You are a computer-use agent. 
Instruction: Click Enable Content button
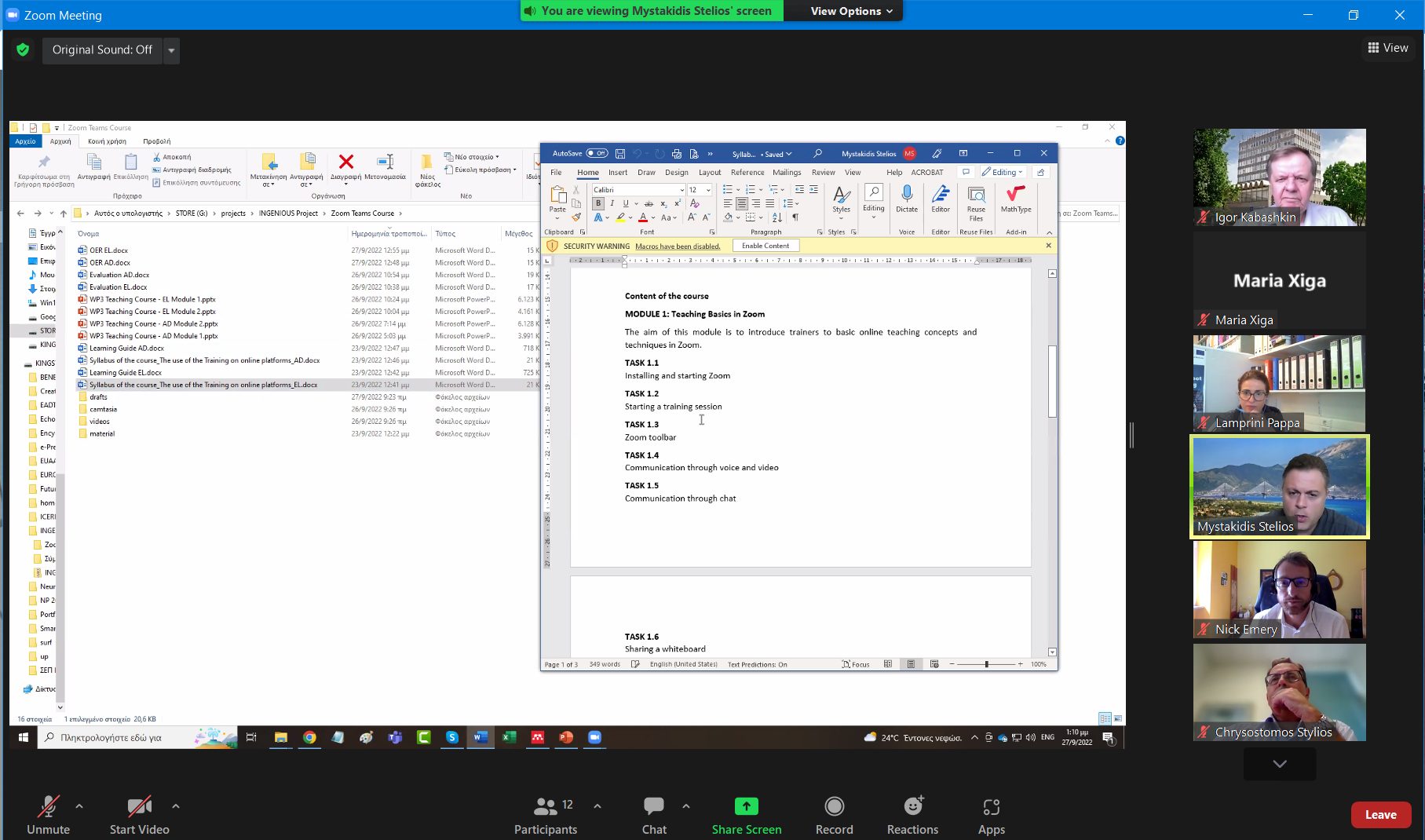coord(765,246)
